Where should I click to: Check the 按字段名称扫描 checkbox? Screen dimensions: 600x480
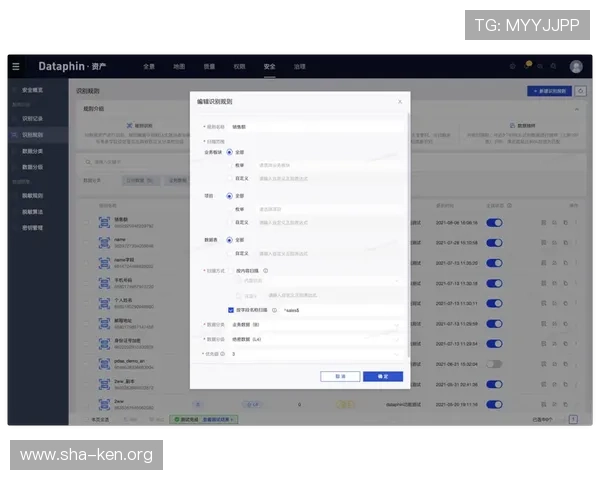pyautogui.click(x=231, y=310)
